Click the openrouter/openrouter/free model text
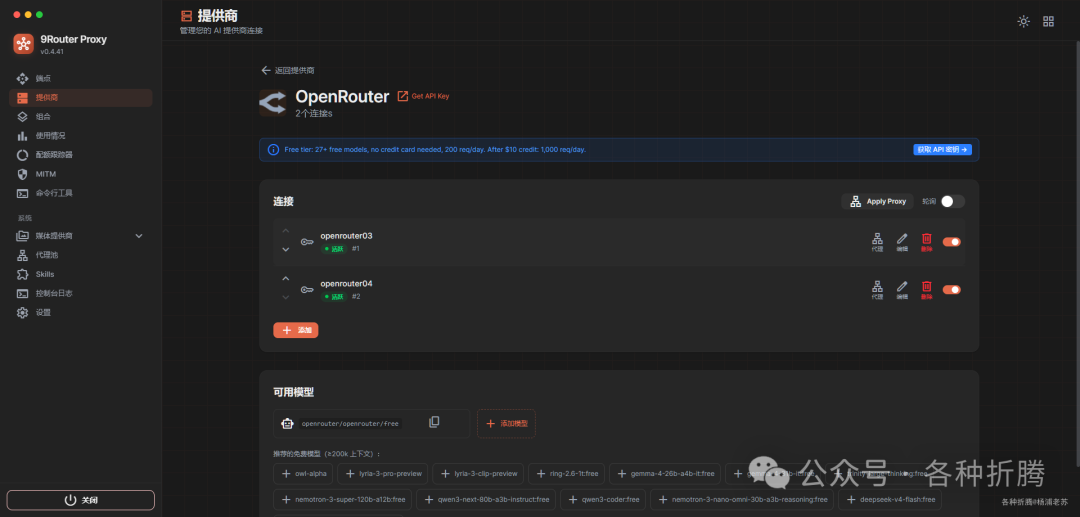Image resolution: width=1080 pixels, height=517 pixels. [351, 423]
